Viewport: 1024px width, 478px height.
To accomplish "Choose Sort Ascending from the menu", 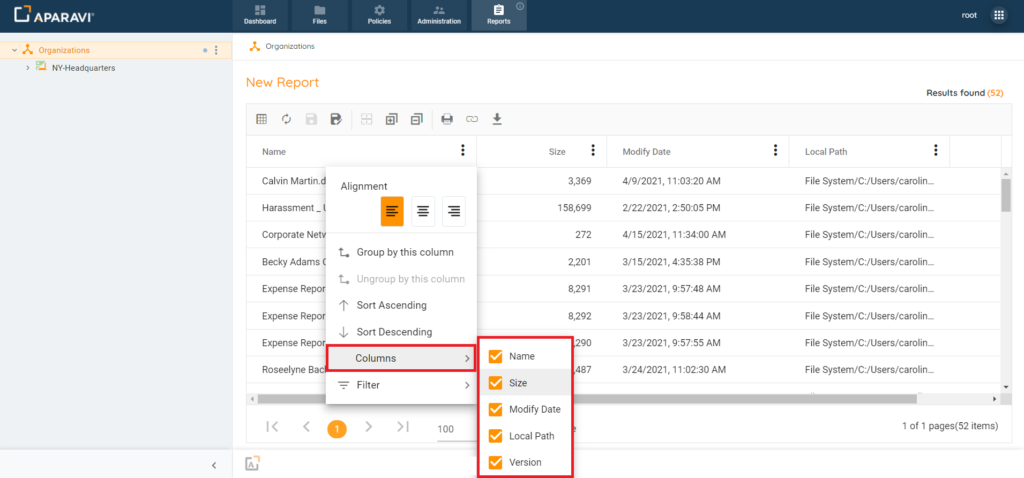I will click(391, 305).
